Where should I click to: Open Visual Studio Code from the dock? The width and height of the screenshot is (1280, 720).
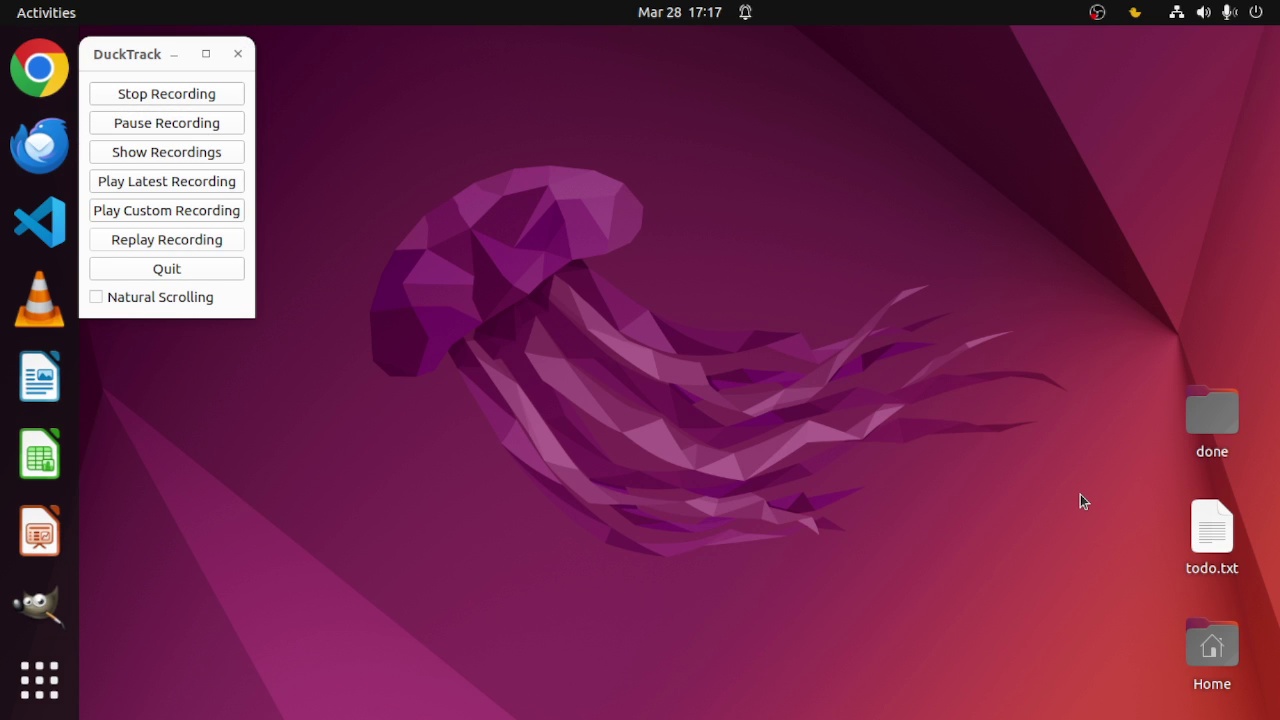click(x=40, y=222)
